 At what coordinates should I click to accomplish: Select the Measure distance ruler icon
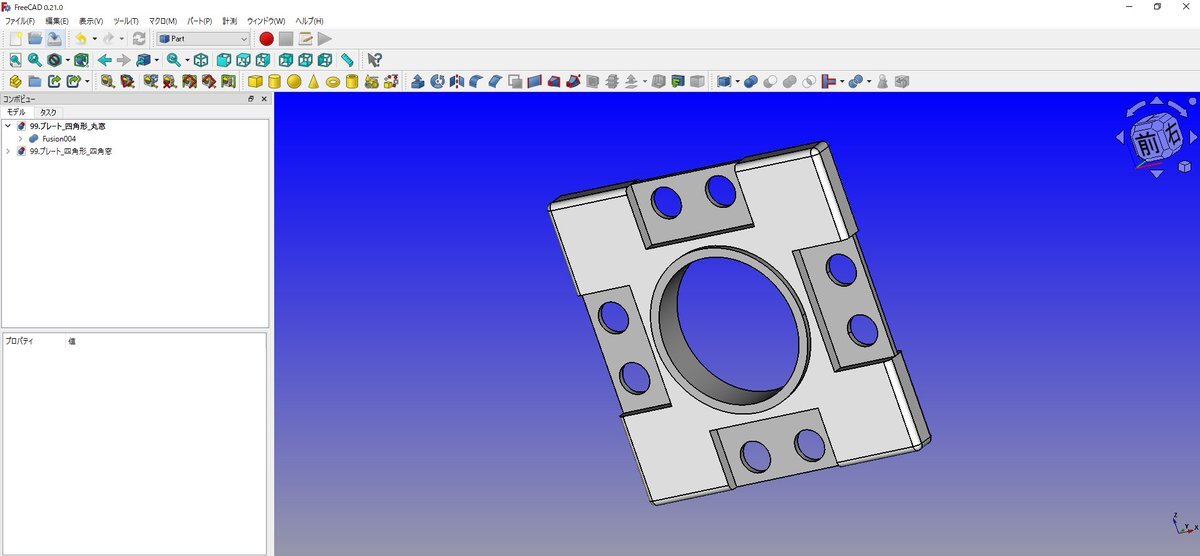[347, 60]
